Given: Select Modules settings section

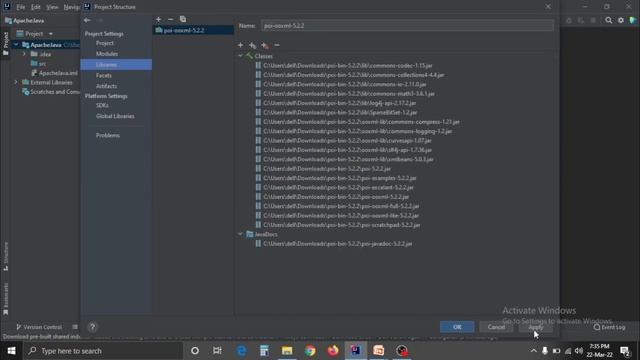Looking at the screenshot, I should [x=107, y=53].
